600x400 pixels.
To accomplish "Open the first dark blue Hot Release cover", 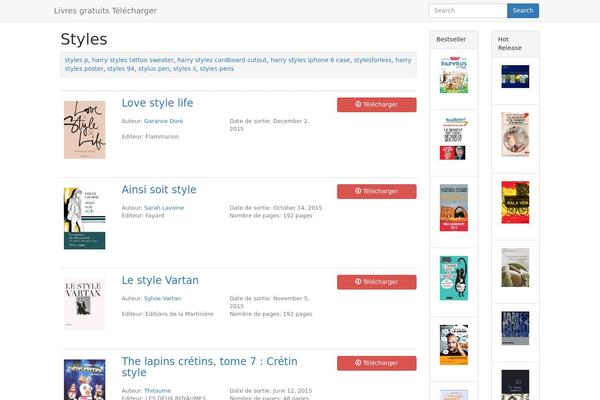I will point(515,77).
